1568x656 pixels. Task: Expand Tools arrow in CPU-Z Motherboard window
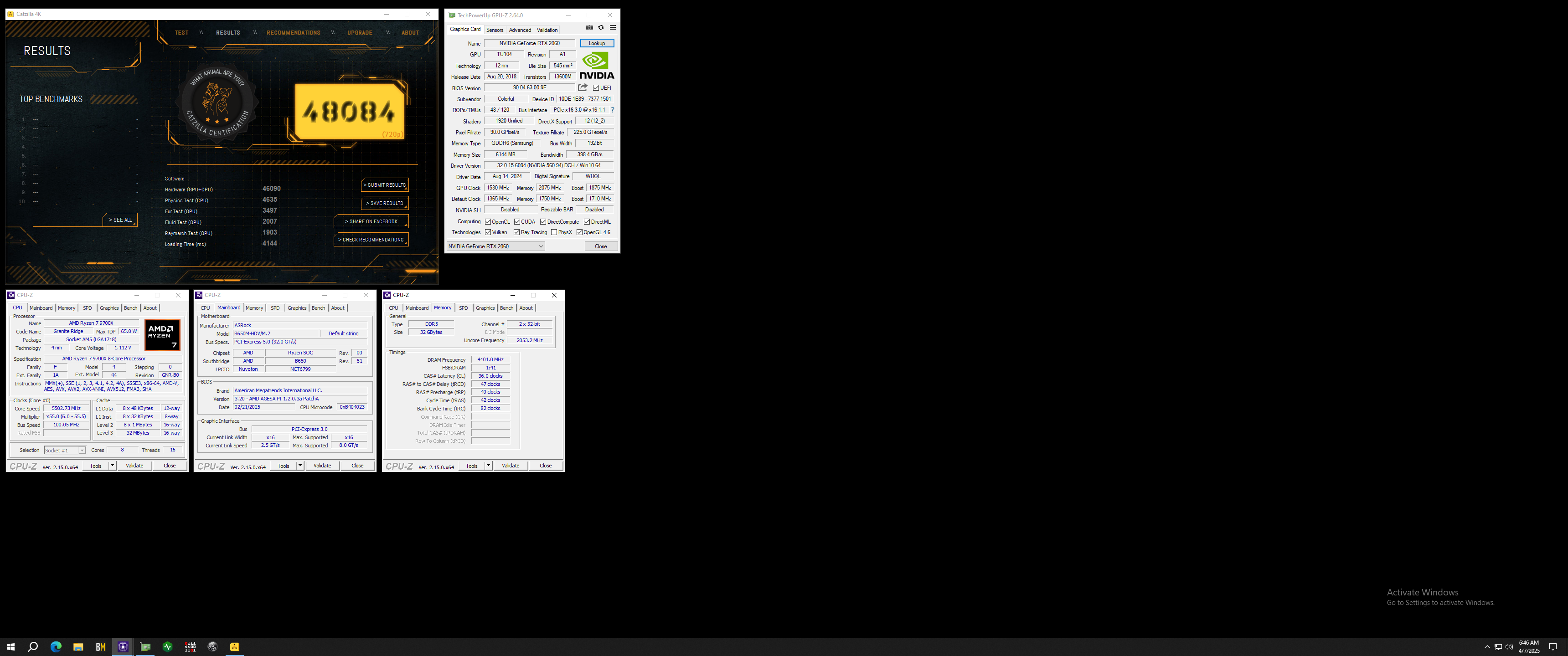(300, 466)
